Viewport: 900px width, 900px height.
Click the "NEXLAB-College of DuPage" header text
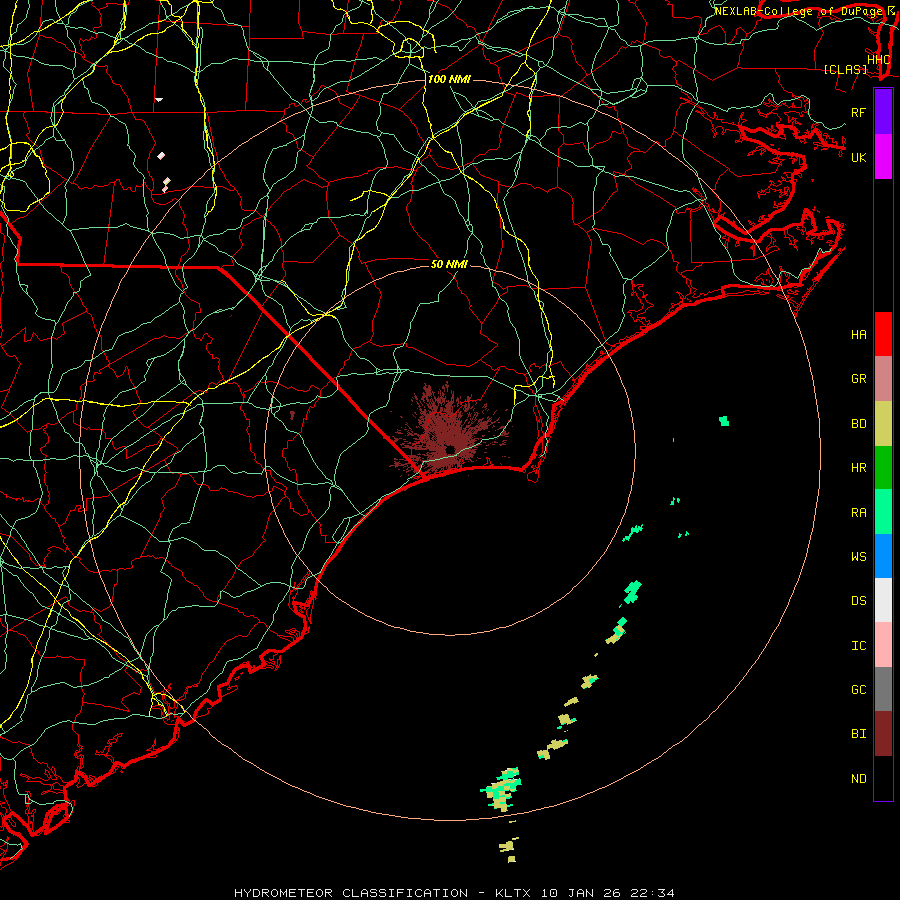[799, 11]
